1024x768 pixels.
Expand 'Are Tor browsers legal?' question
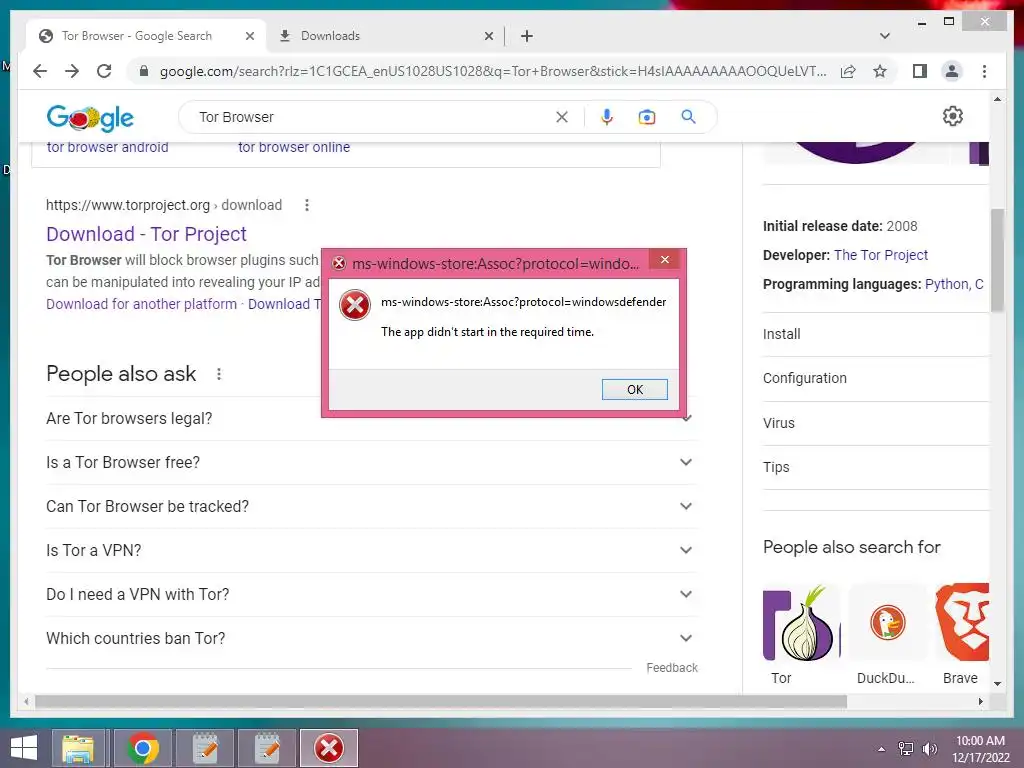click(x=371, y=419)
